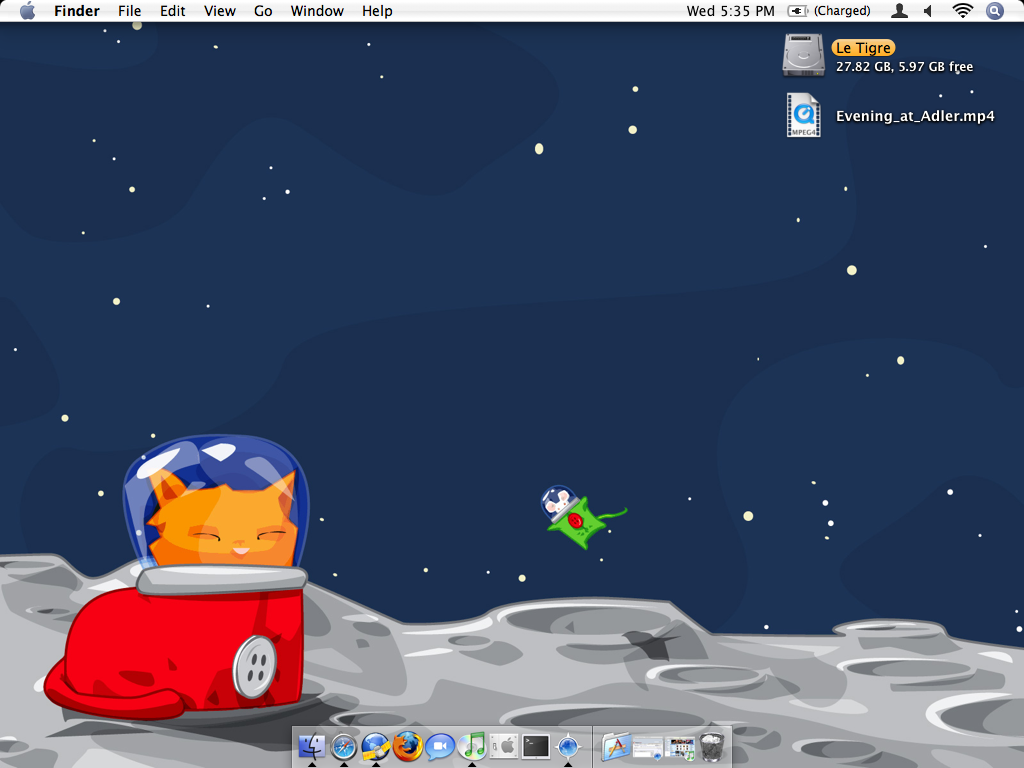Click the Wed 5:35 PM clock
Screen dimensions: 1024x768
[730, 11]
